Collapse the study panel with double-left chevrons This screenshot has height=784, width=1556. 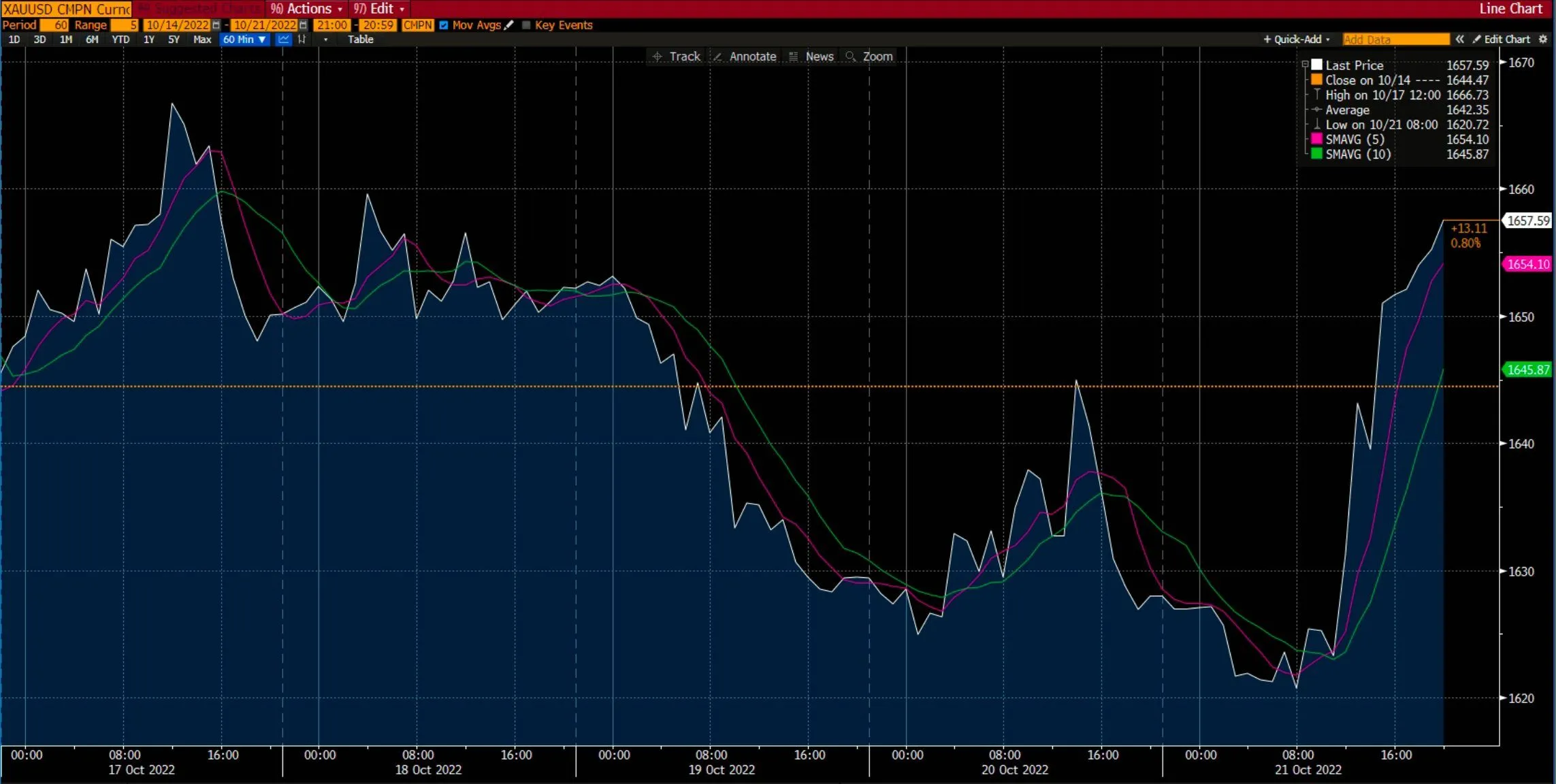click(1460, 39)
